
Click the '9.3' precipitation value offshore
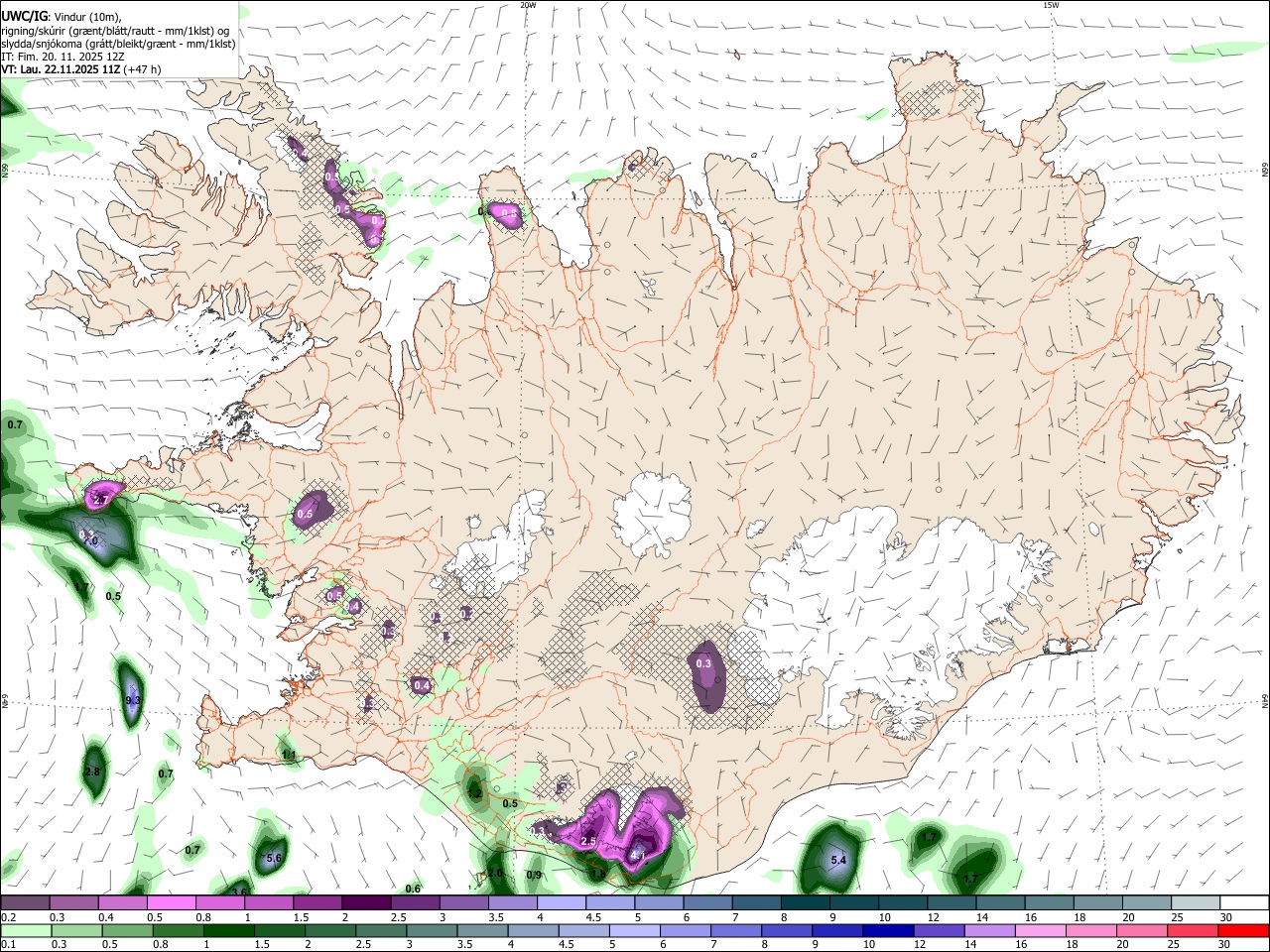pyautogui.click(x=133, y=701)
